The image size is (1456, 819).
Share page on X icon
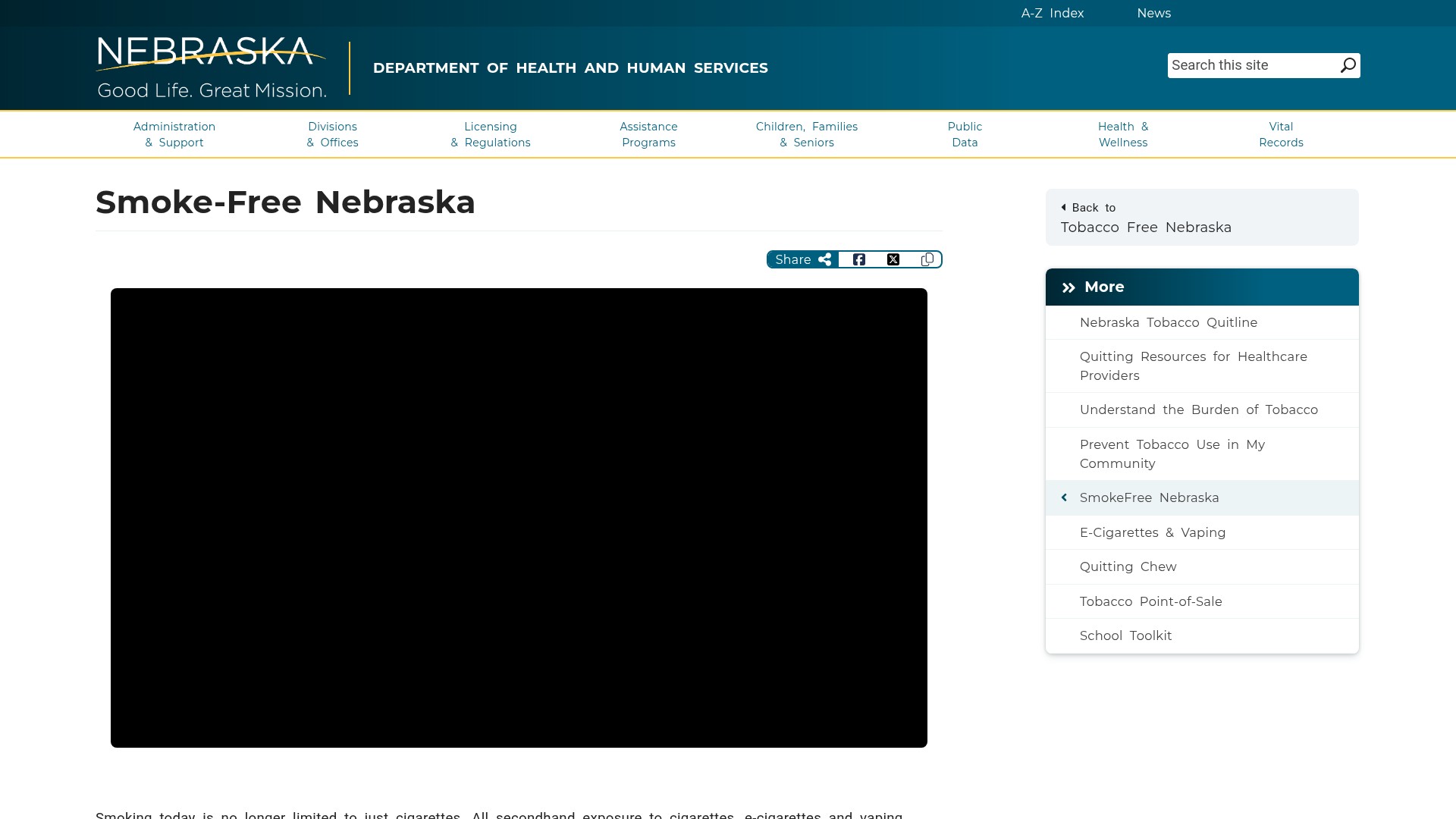tap(893, 259)
